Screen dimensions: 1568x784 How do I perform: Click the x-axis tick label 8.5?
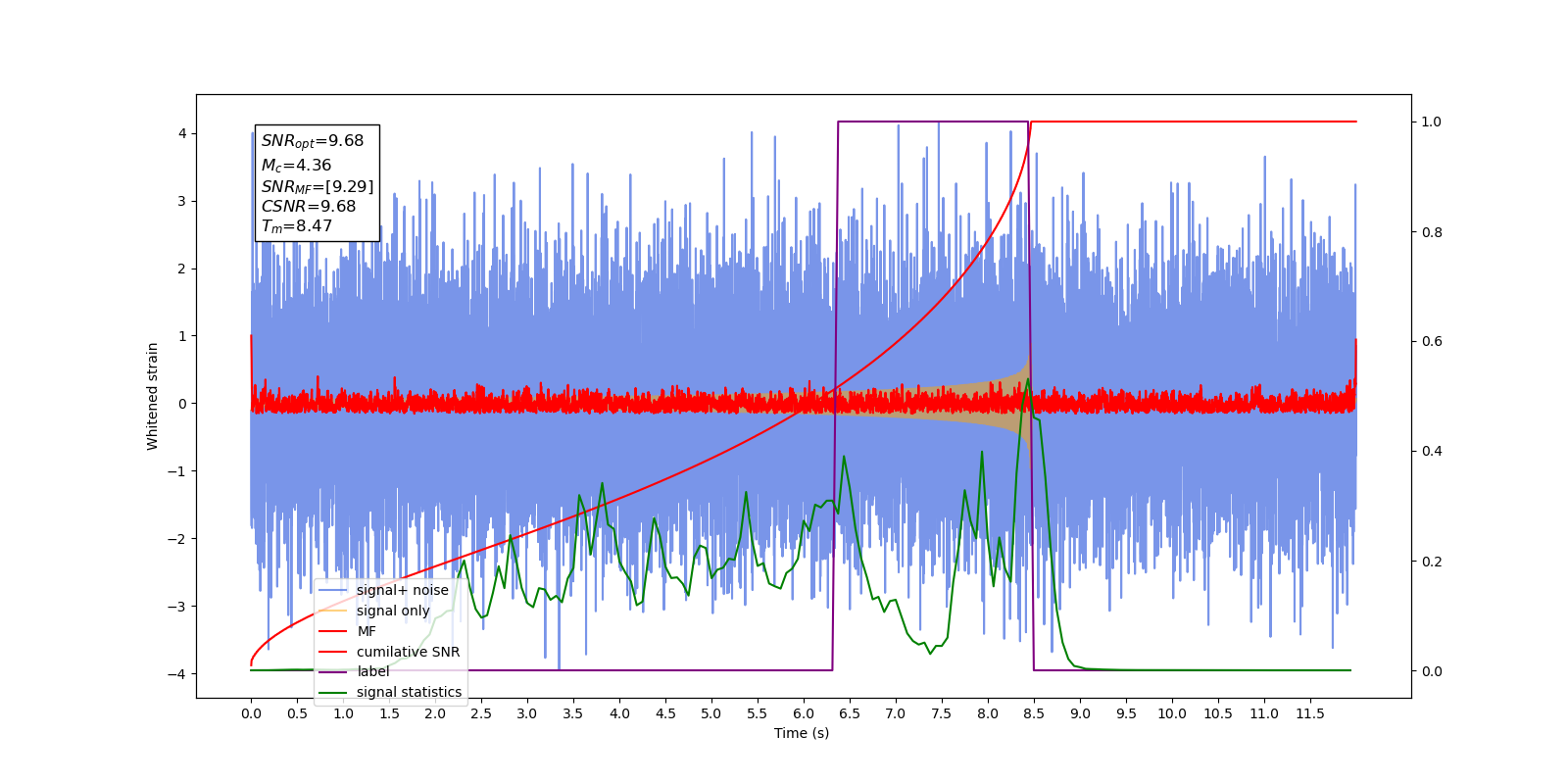tap(1034, 713)
